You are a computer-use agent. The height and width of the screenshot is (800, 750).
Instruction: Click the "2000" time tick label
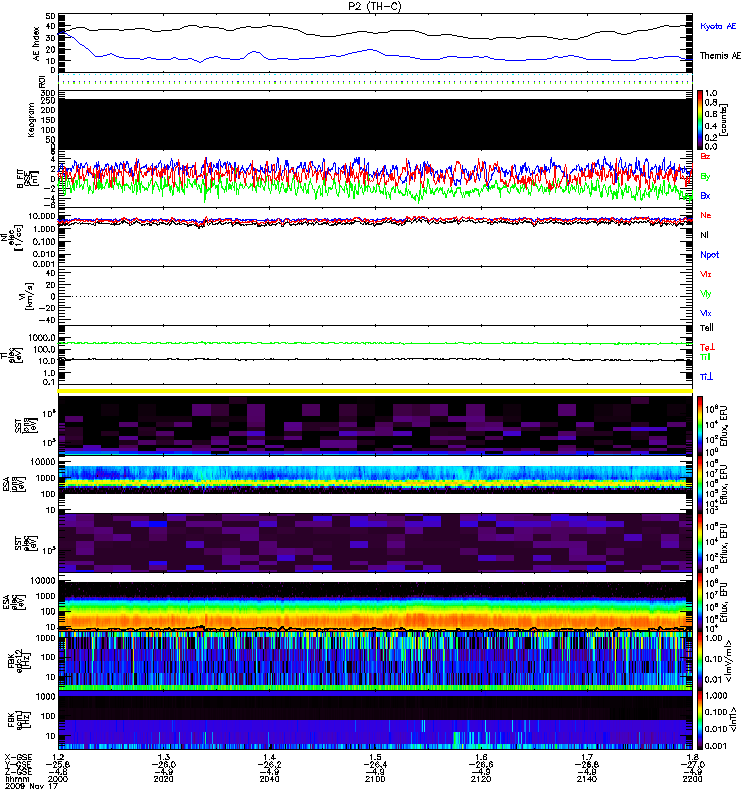[x=58, y=779]
